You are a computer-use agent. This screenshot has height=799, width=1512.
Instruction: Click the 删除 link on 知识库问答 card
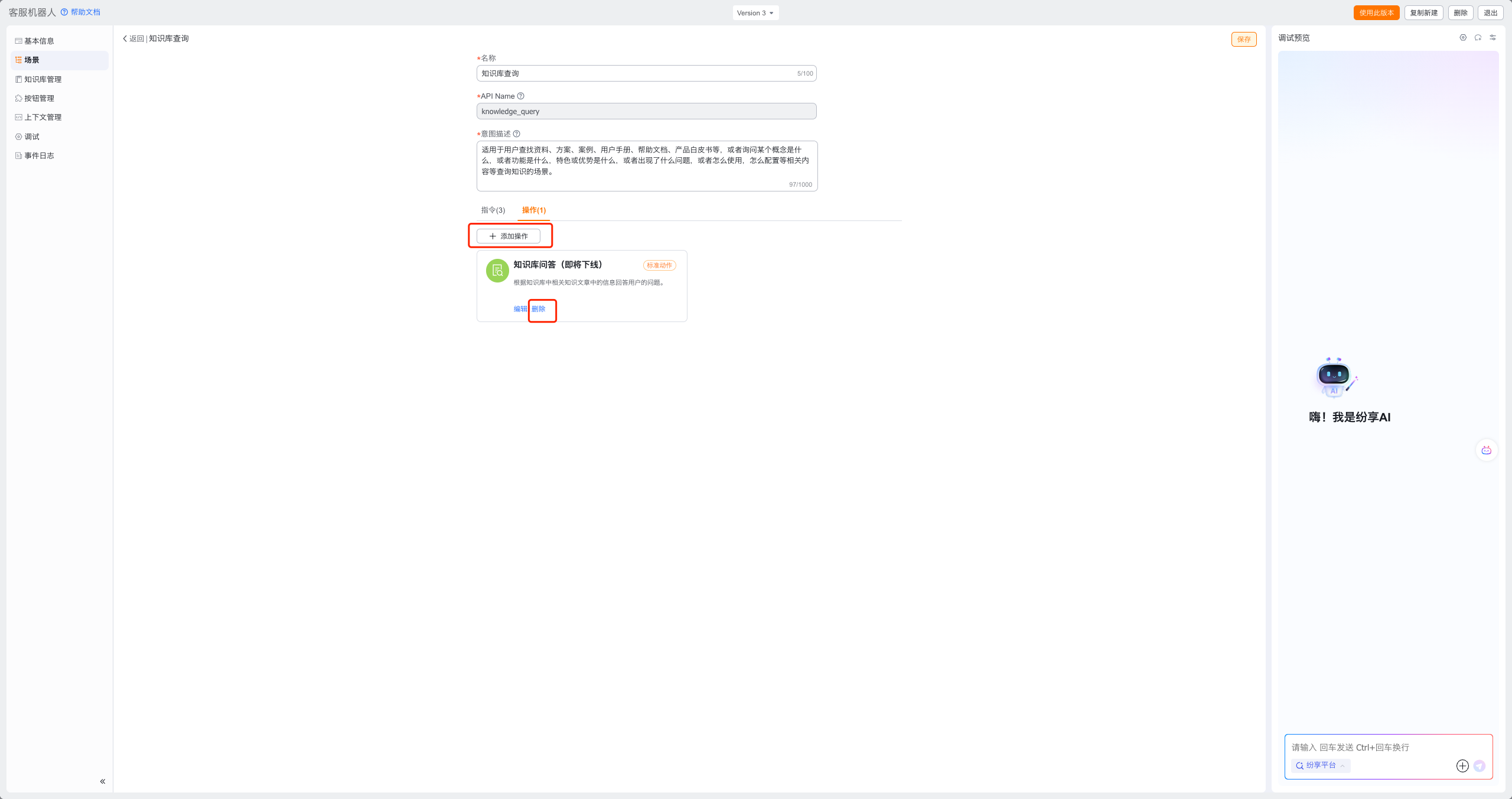tap(538, 309)
